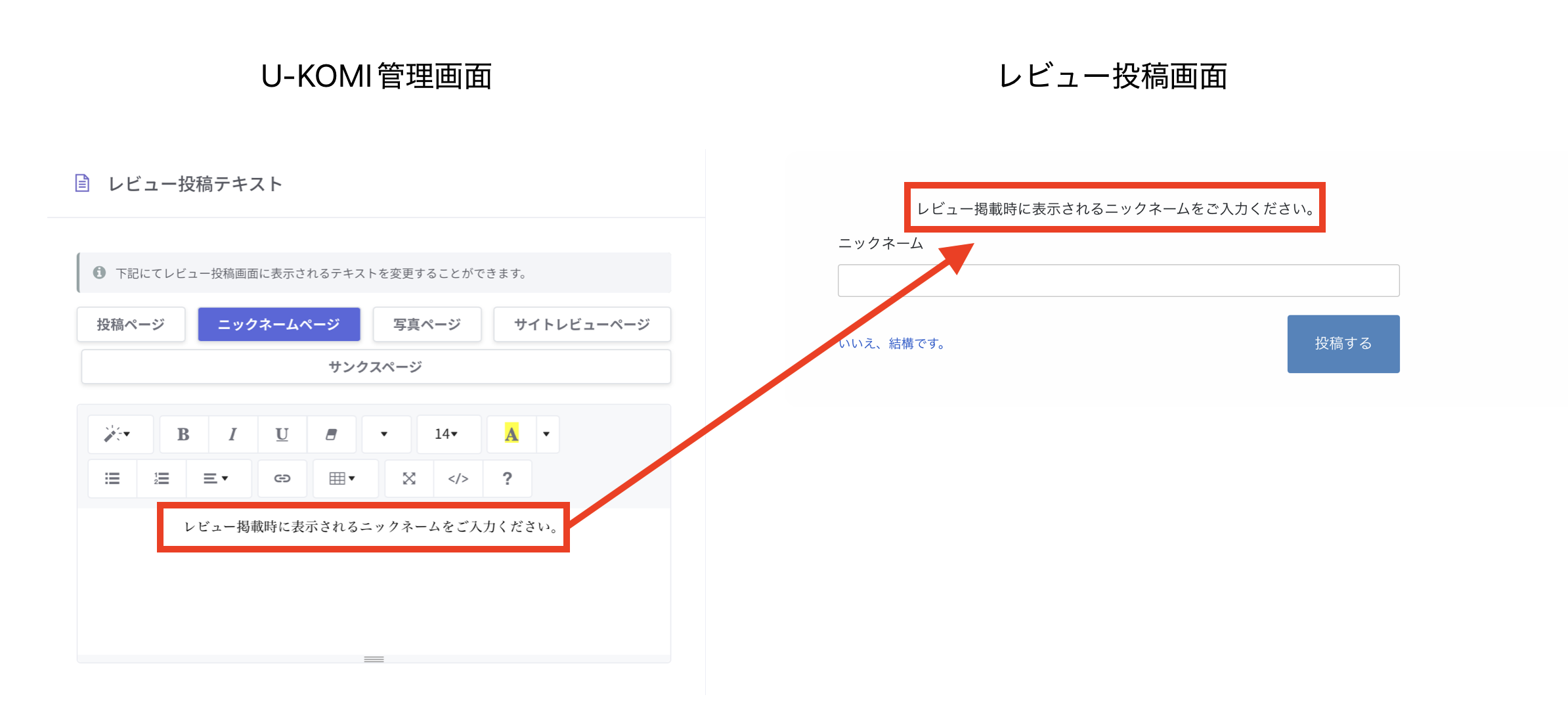Image resolution: width=1568 pixels, height=720 pixels.
Task: Switch to the 投稿ページ tab
Action: pos(131,325)
